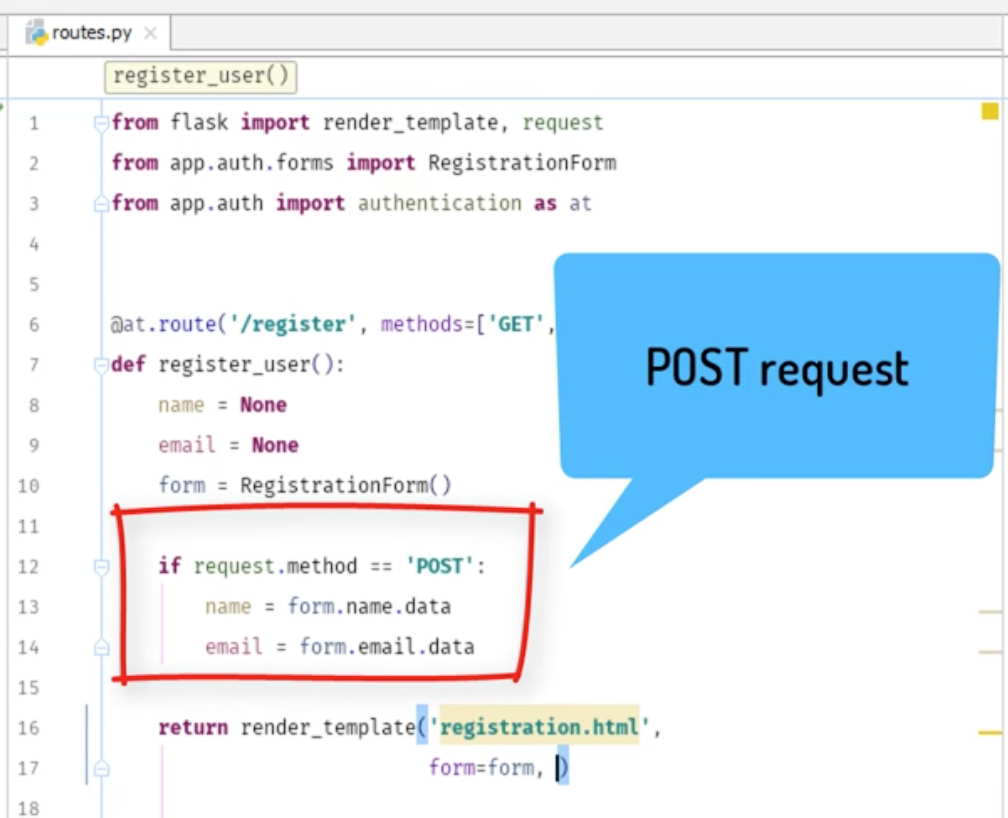Close the routes.py tab
Image resolution: width=1008 pixels, height=818 pixels.
[x=150, y=33]
